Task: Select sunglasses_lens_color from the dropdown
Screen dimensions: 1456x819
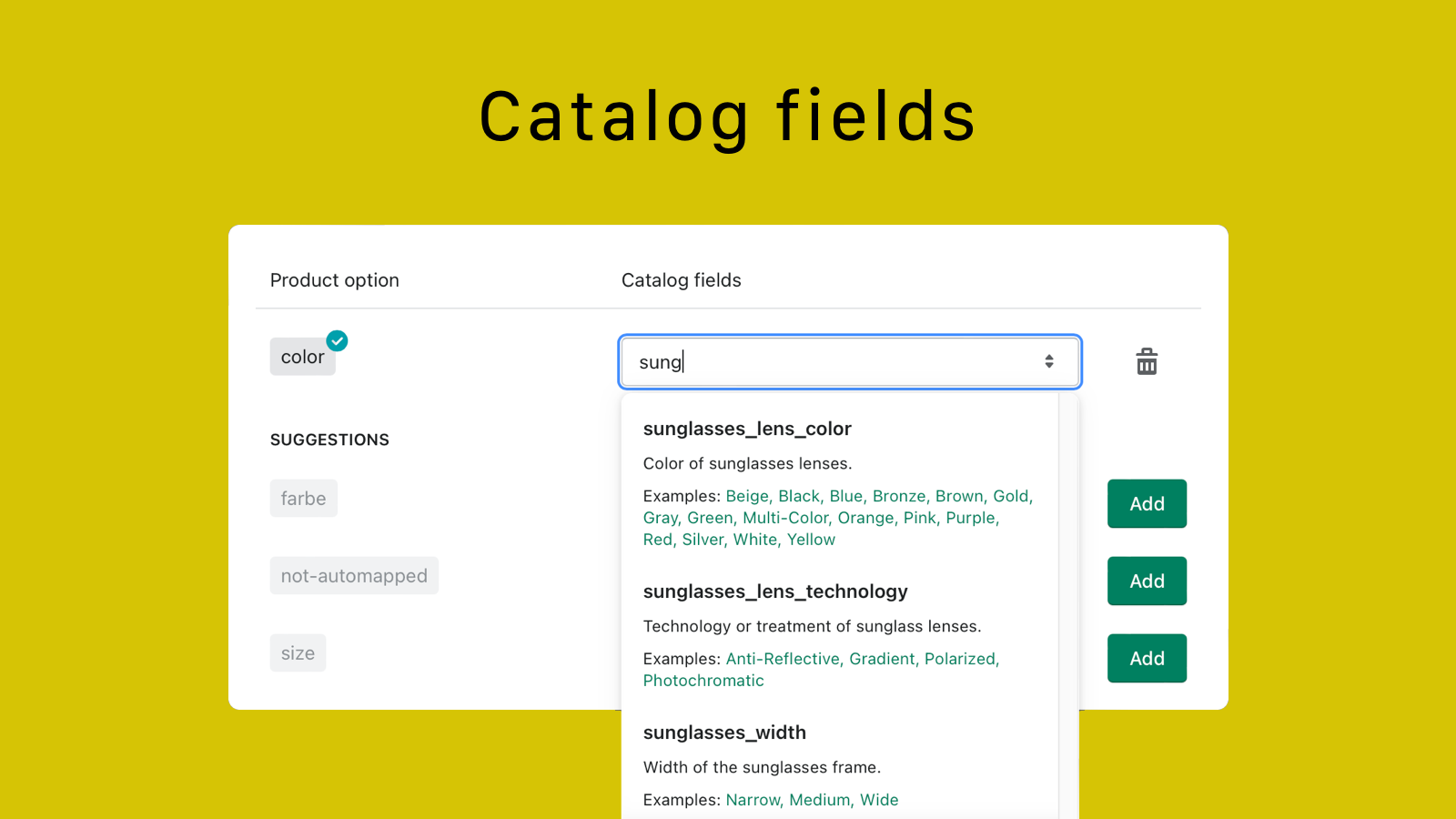Action: coord(746,428)
